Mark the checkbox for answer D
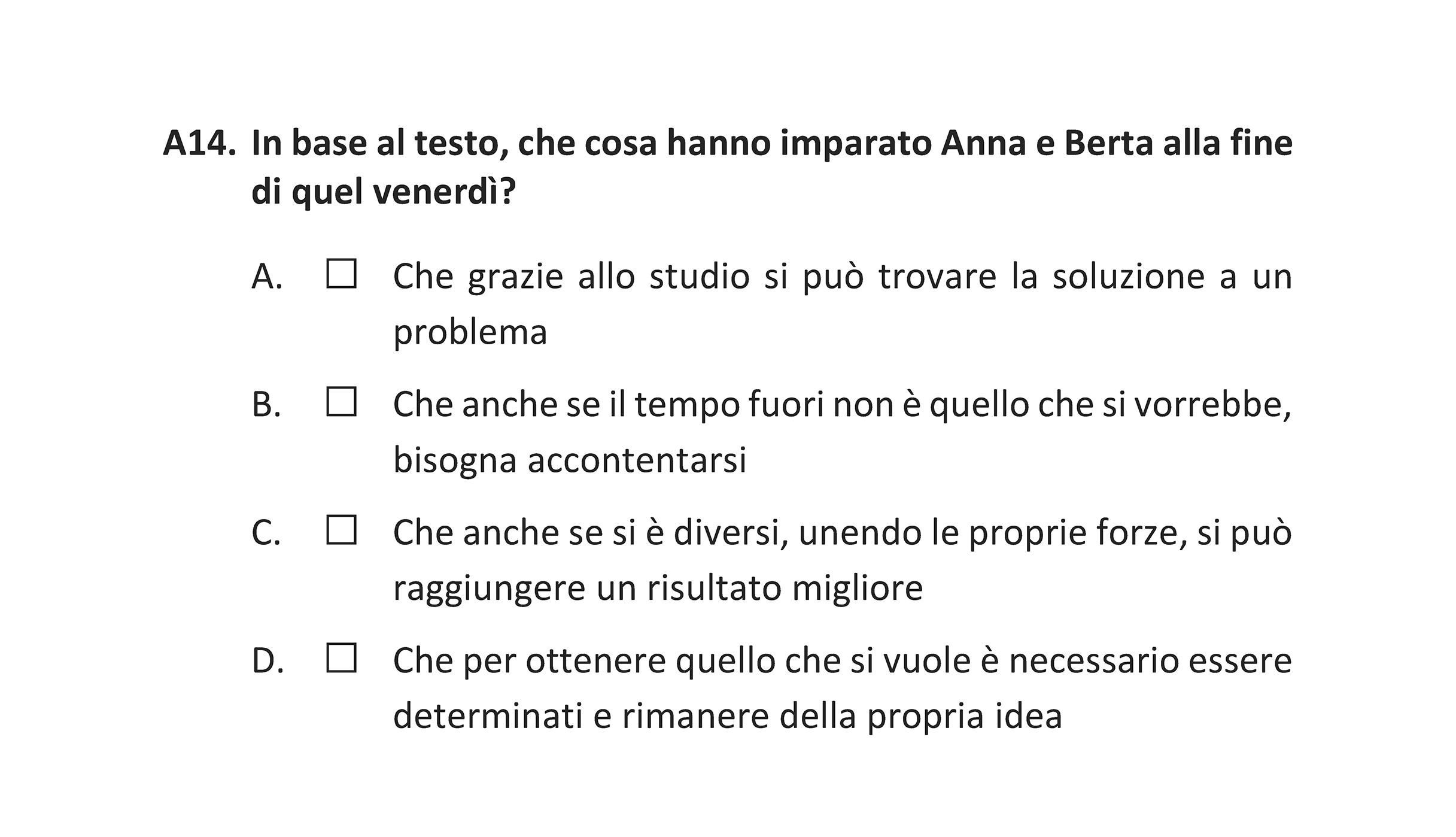The width and height of the screenshot is (1456, 837). (x=341, y=658)
